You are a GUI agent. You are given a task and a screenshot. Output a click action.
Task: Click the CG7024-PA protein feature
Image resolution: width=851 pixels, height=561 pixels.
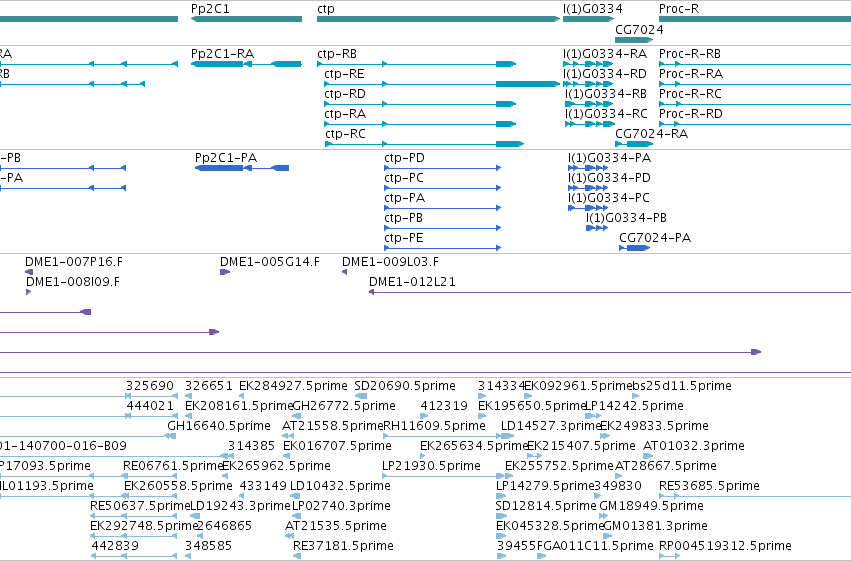pyautogui.click(x=634, y=248)
